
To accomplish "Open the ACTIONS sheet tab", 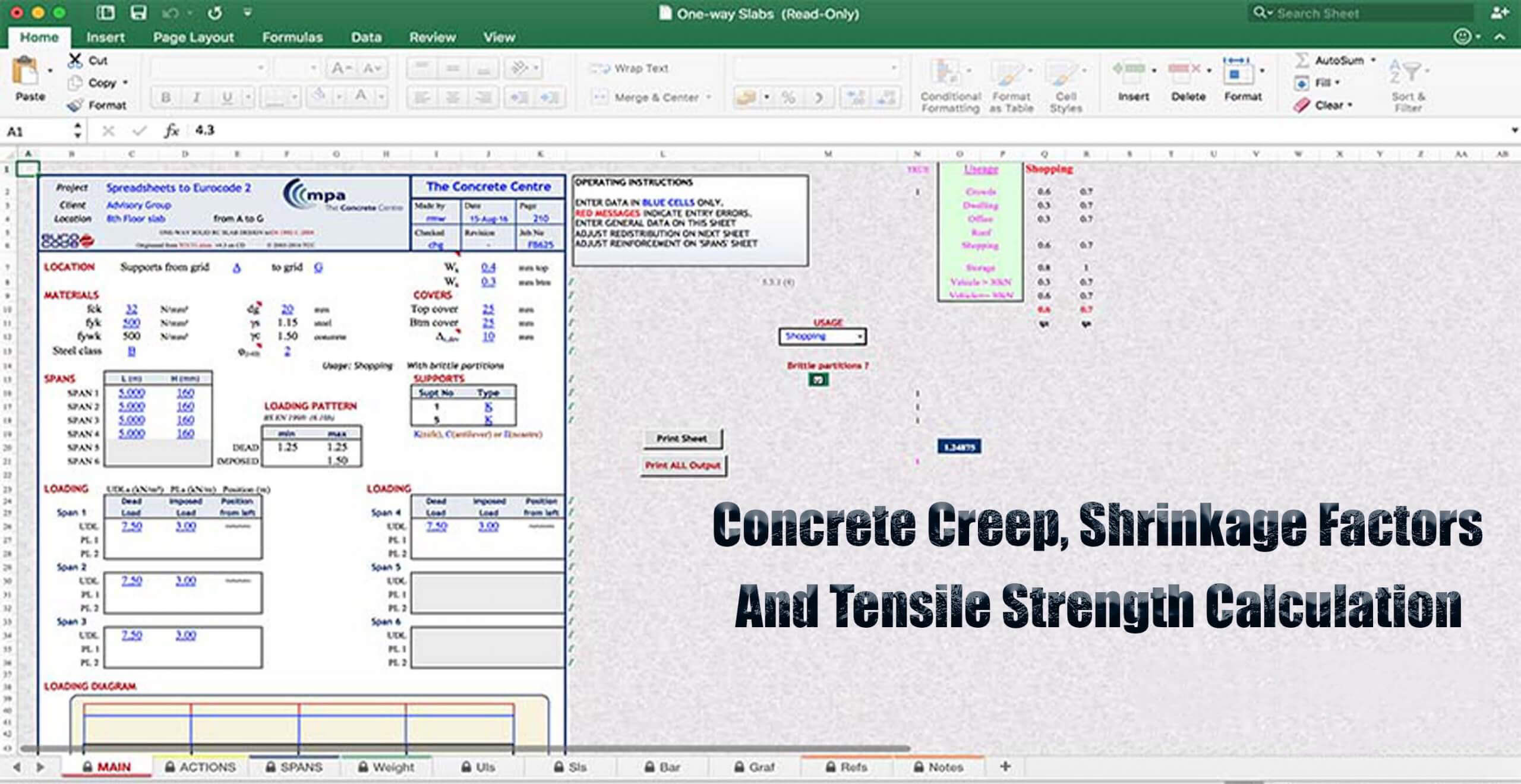I will coord(200,767).
